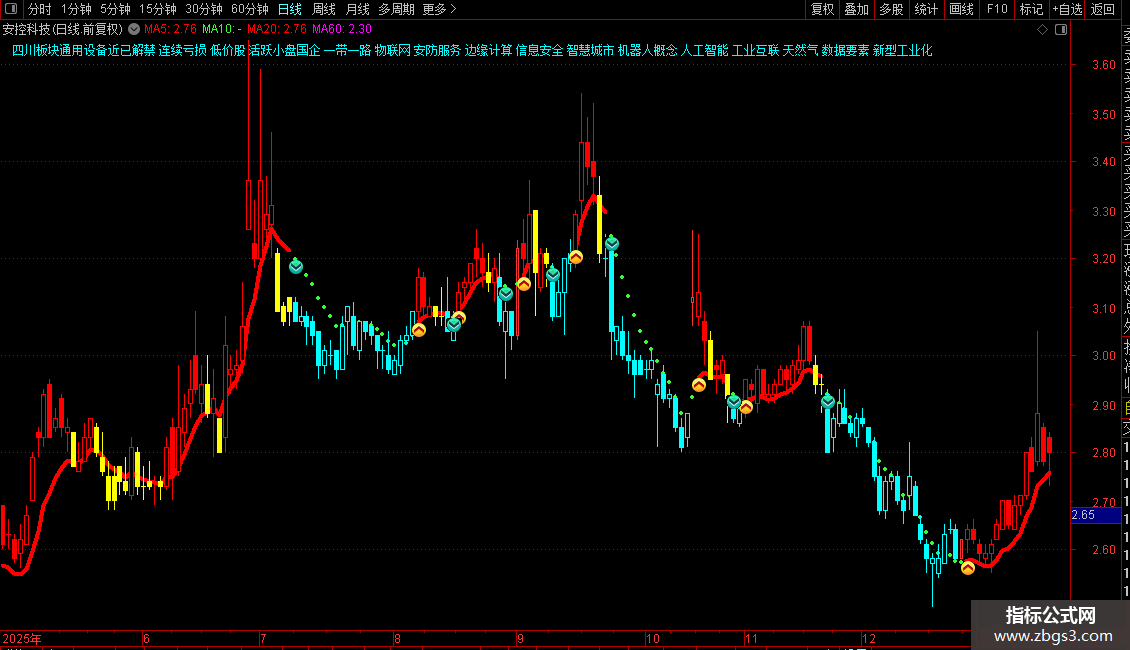Toggle the right info panel icon
The height and width of the screenshot is (650, 1130).
pyautogui.click(x=1061, y=30)
